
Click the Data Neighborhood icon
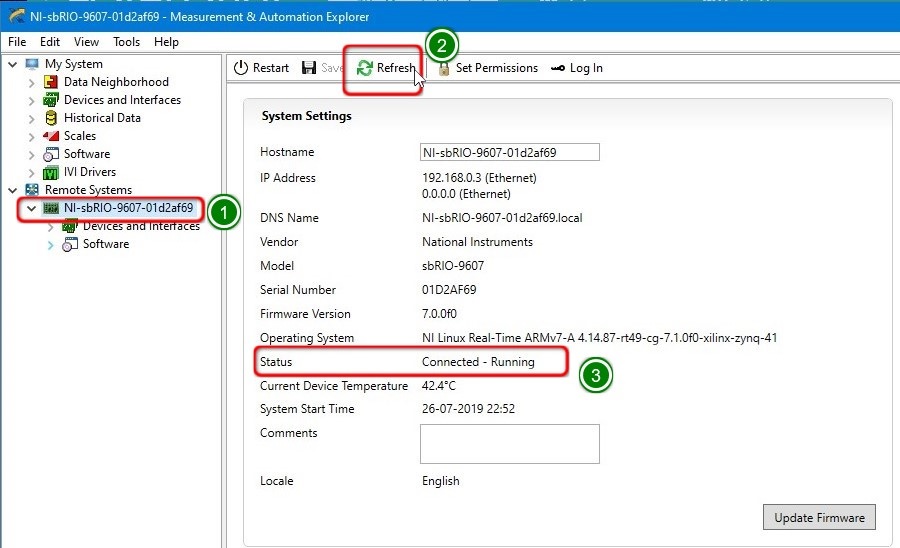point(51,82)
